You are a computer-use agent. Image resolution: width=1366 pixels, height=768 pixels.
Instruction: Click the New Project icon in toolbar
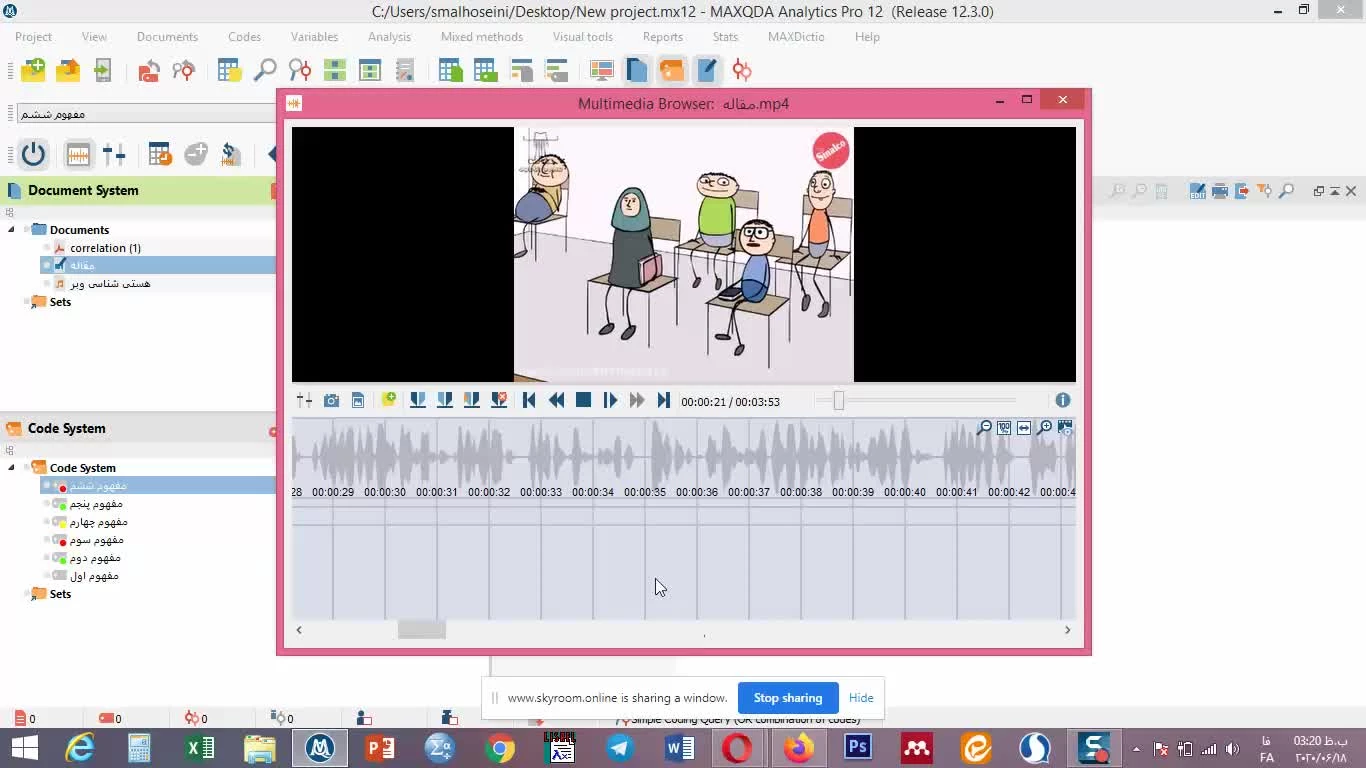[33, 70]
